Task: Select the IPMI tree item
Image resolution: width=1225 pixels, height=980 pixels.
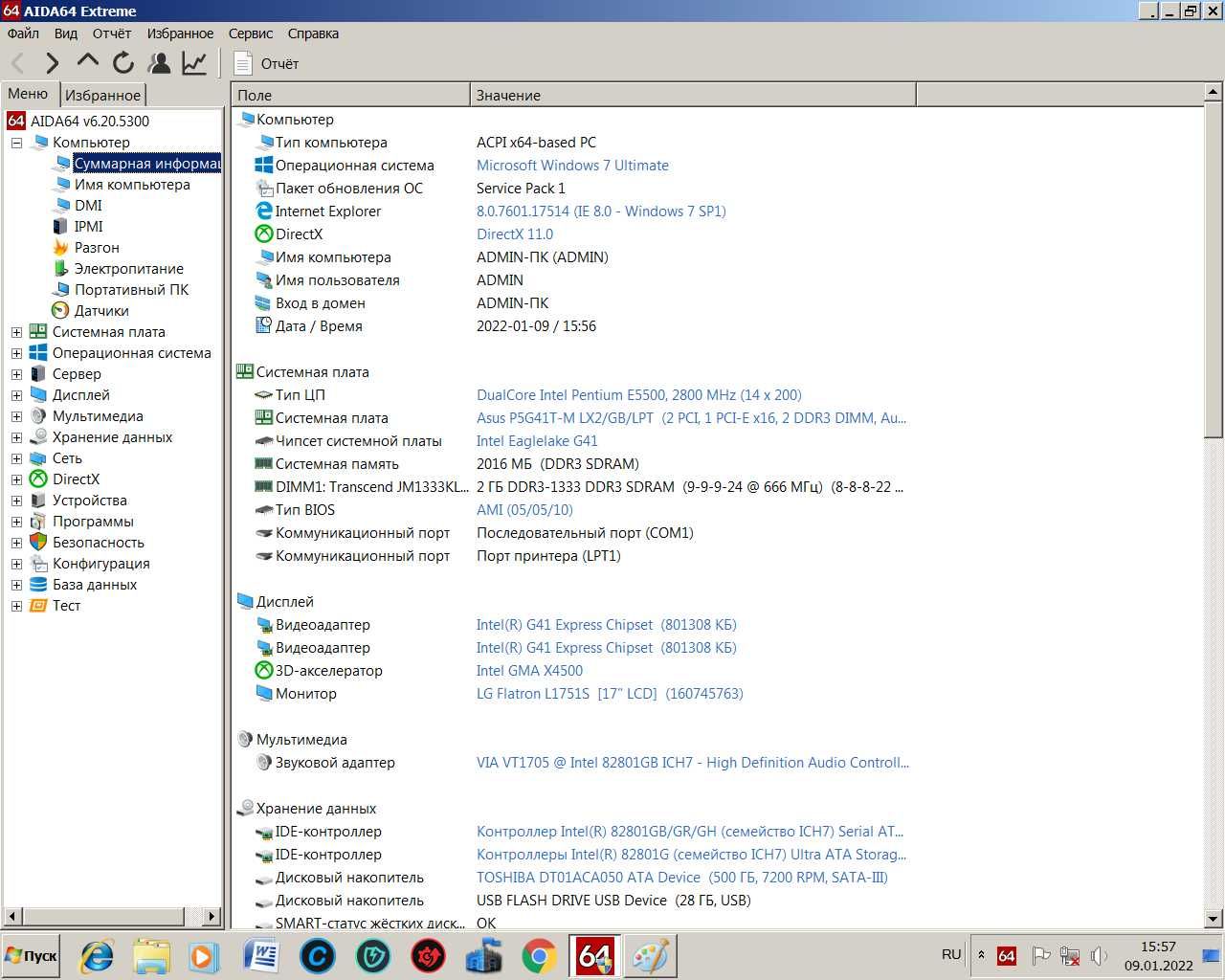Action: [88, 227]
